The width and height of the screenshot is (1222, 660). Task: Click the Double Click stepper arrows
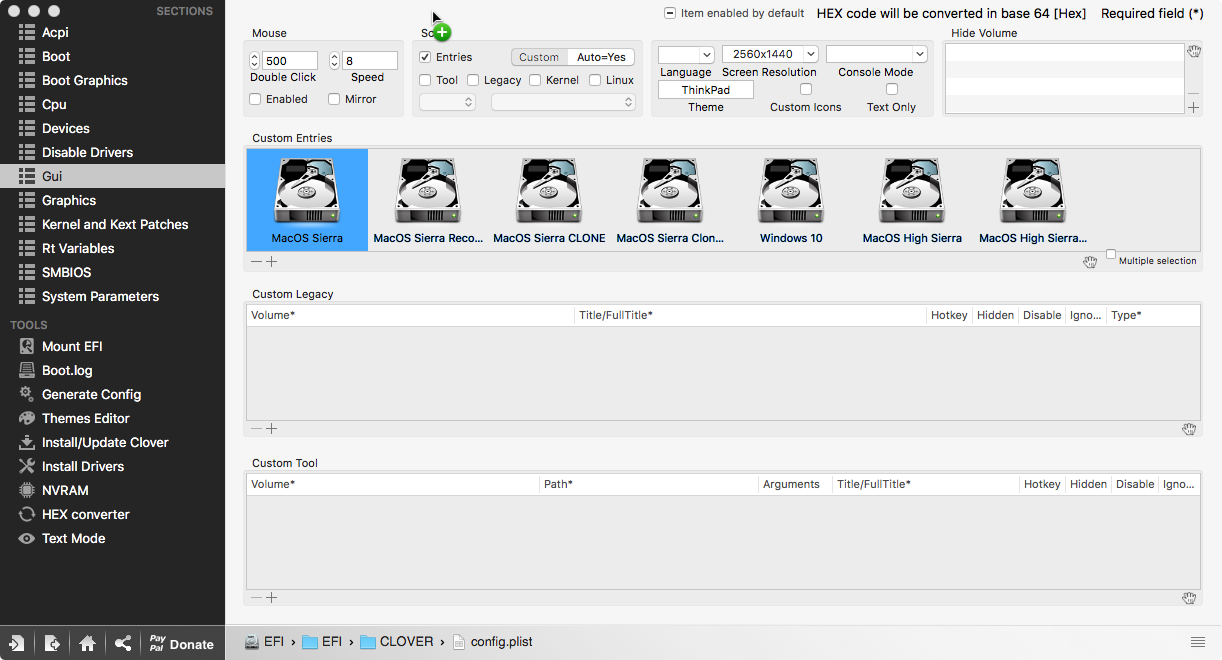[x=255, y=61]
